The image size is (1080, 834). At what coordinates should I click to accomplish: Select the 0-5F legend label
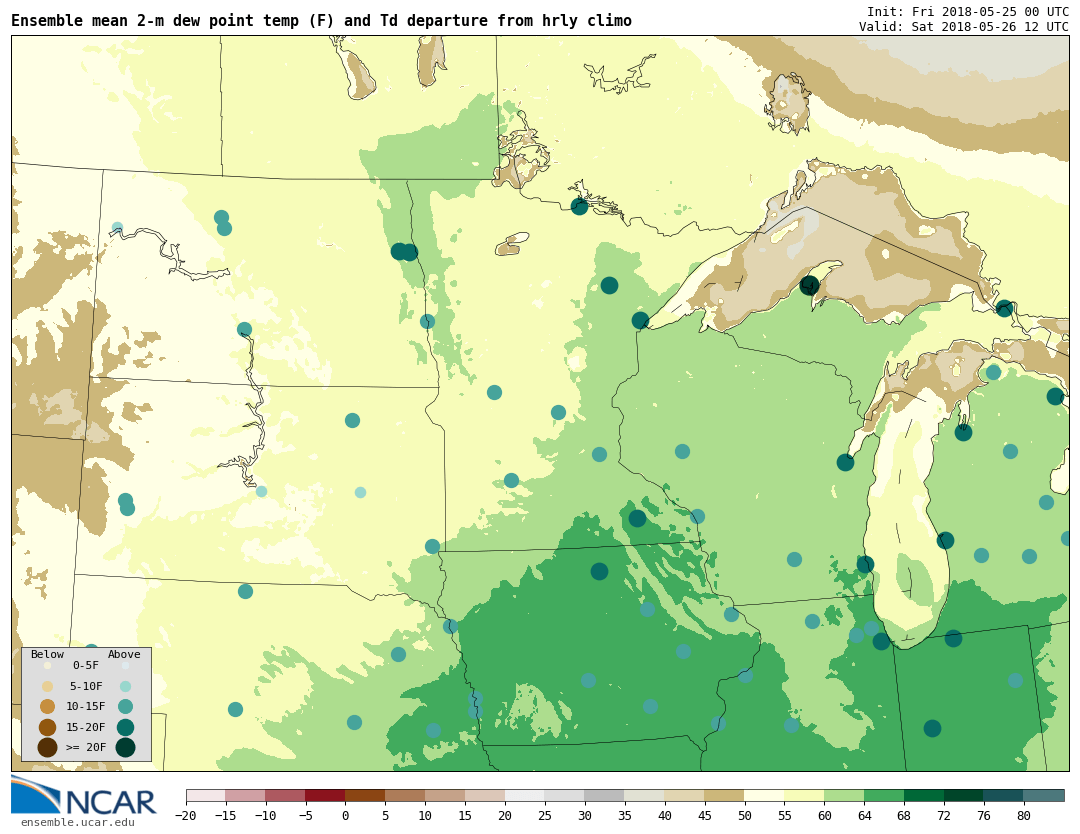tap(86, 665)
